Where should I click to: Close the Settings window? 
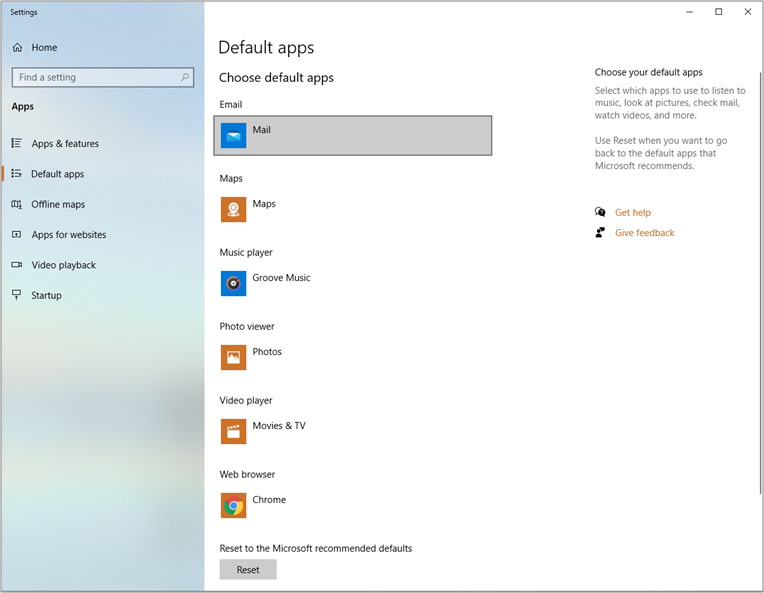(748, 12)
